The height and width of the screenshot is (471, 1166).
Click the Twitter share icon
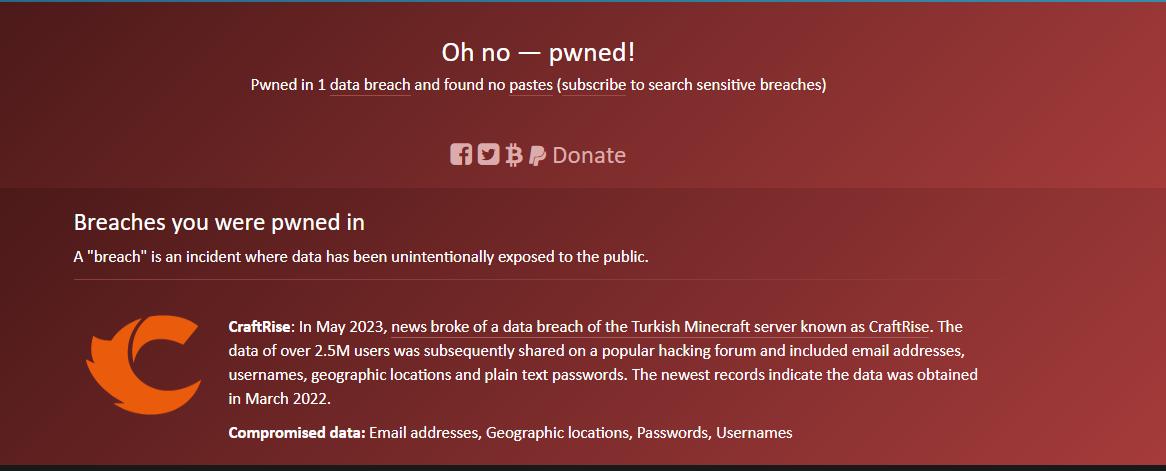488,155
